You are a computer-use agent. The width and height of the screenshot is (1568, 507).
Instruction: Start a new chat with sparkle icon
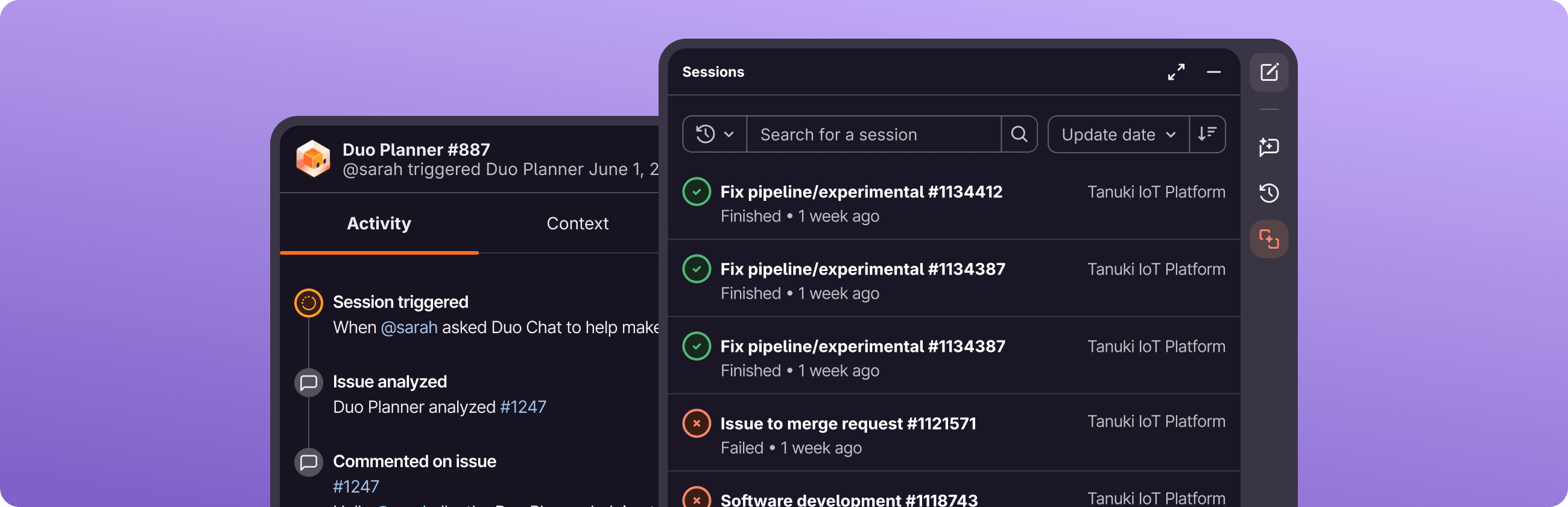click(x=1269, y=147)
